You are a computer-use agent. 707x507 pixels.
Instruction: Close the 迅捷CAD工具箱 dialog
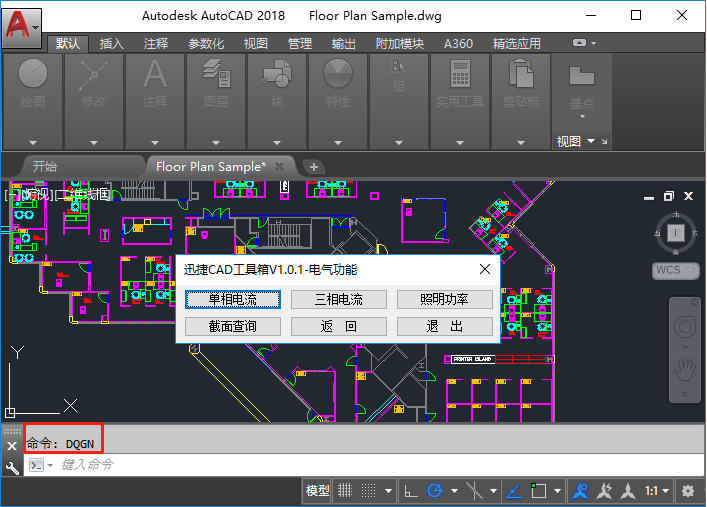(485, 269)
